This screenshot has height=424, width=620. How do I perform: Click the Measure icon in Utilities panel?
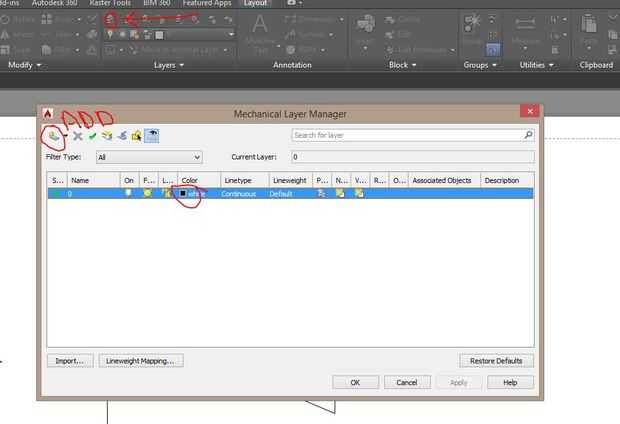pos(525,24)
